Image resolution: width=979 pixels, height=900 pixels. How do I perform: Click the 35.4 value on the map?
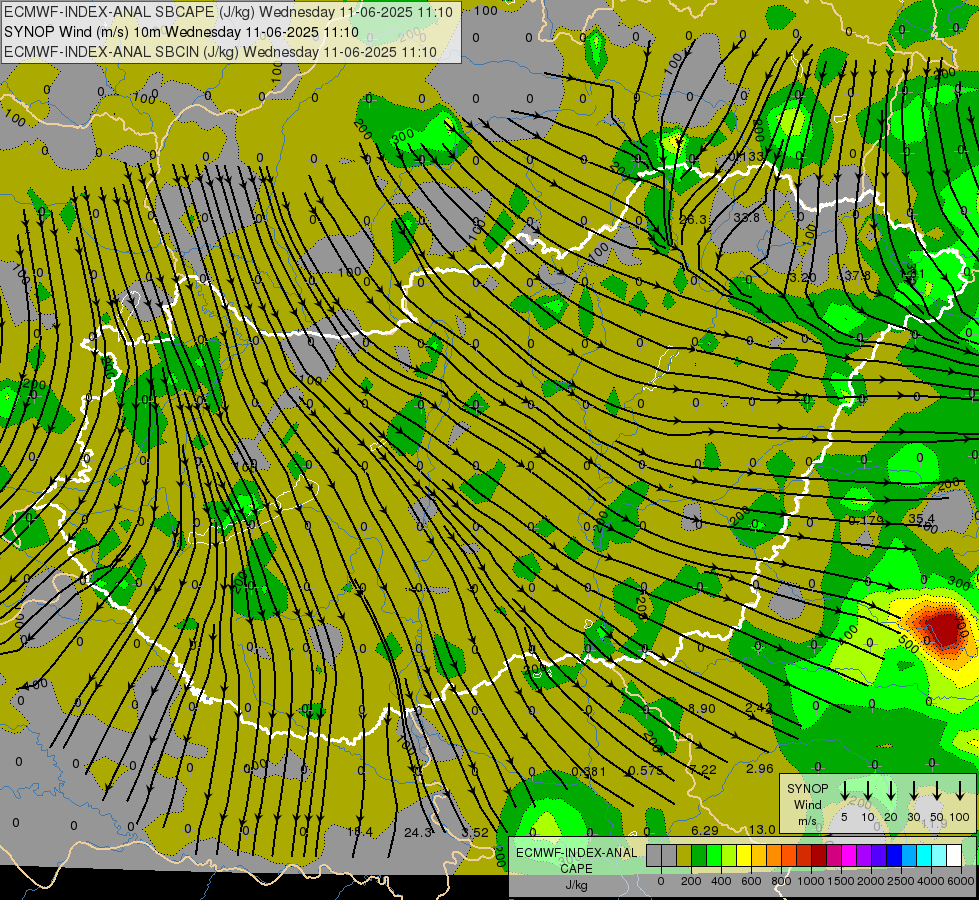[922, 518]
